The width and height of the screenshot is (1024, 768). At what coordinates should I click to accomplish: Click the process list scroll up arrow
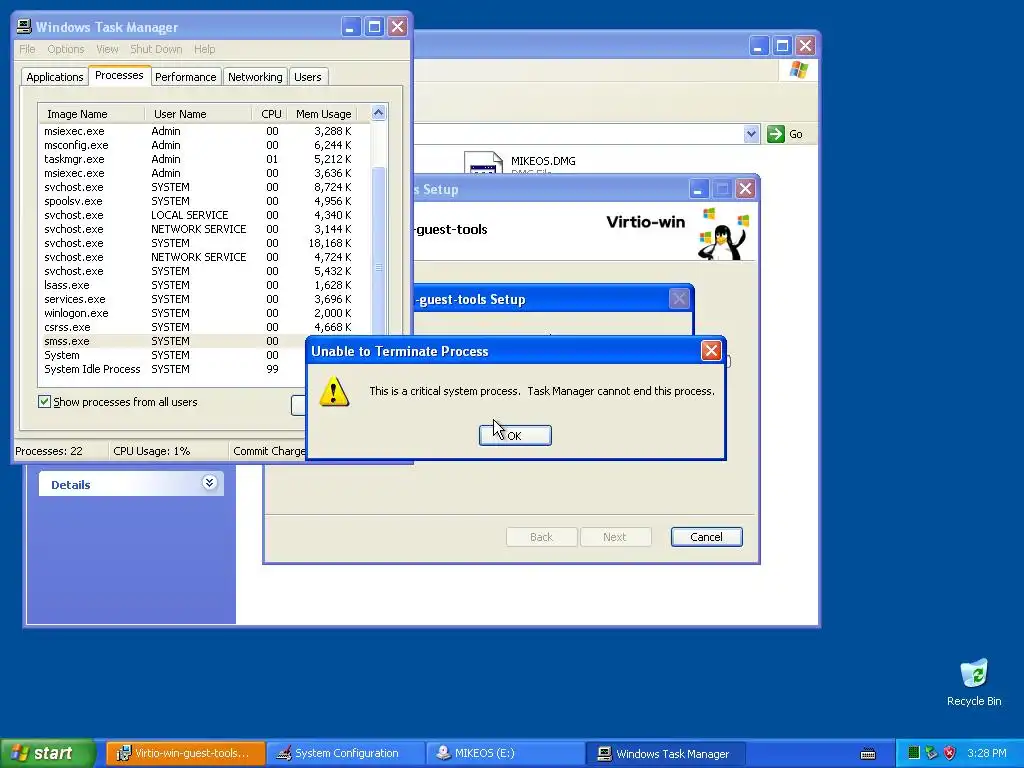coord(378,113)
